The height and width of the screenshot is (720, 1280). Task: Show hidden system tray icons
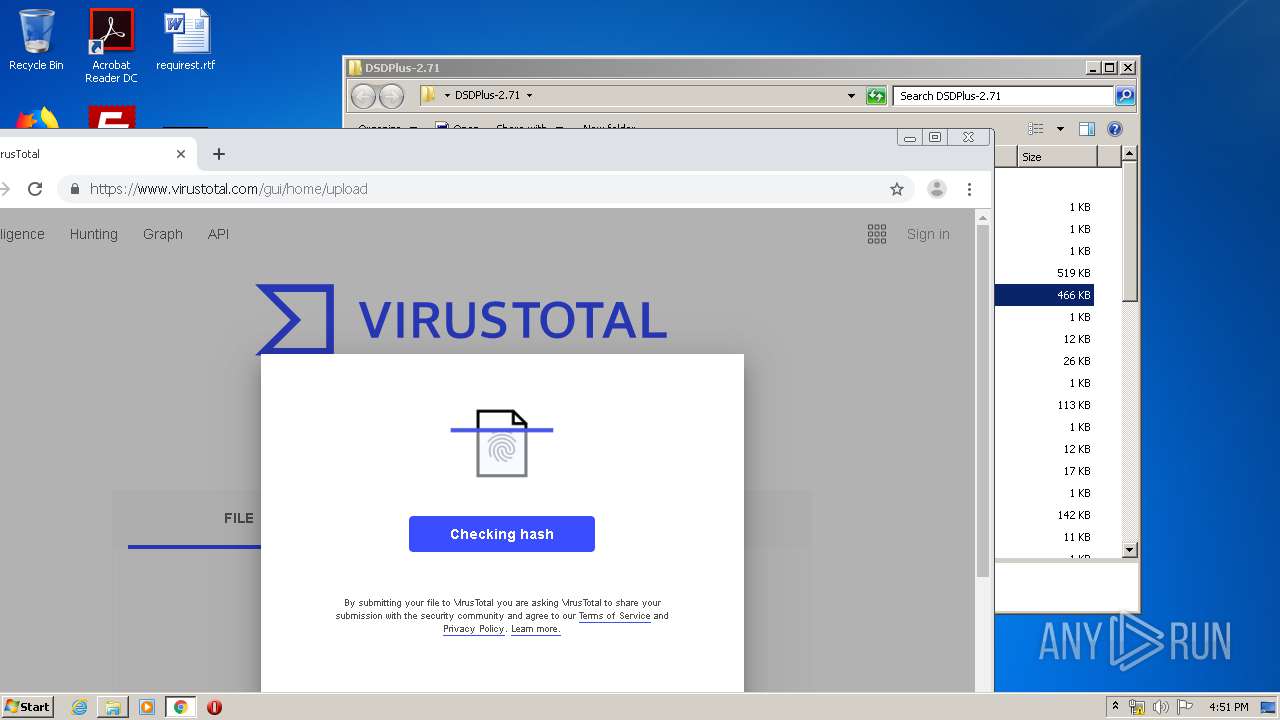[x=1116, y=707]
